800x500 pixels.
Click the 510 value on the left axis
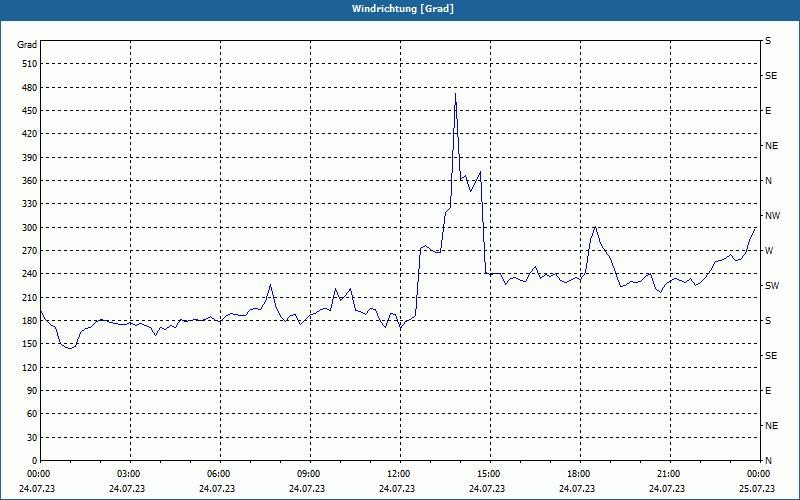(x=30, y=64)
